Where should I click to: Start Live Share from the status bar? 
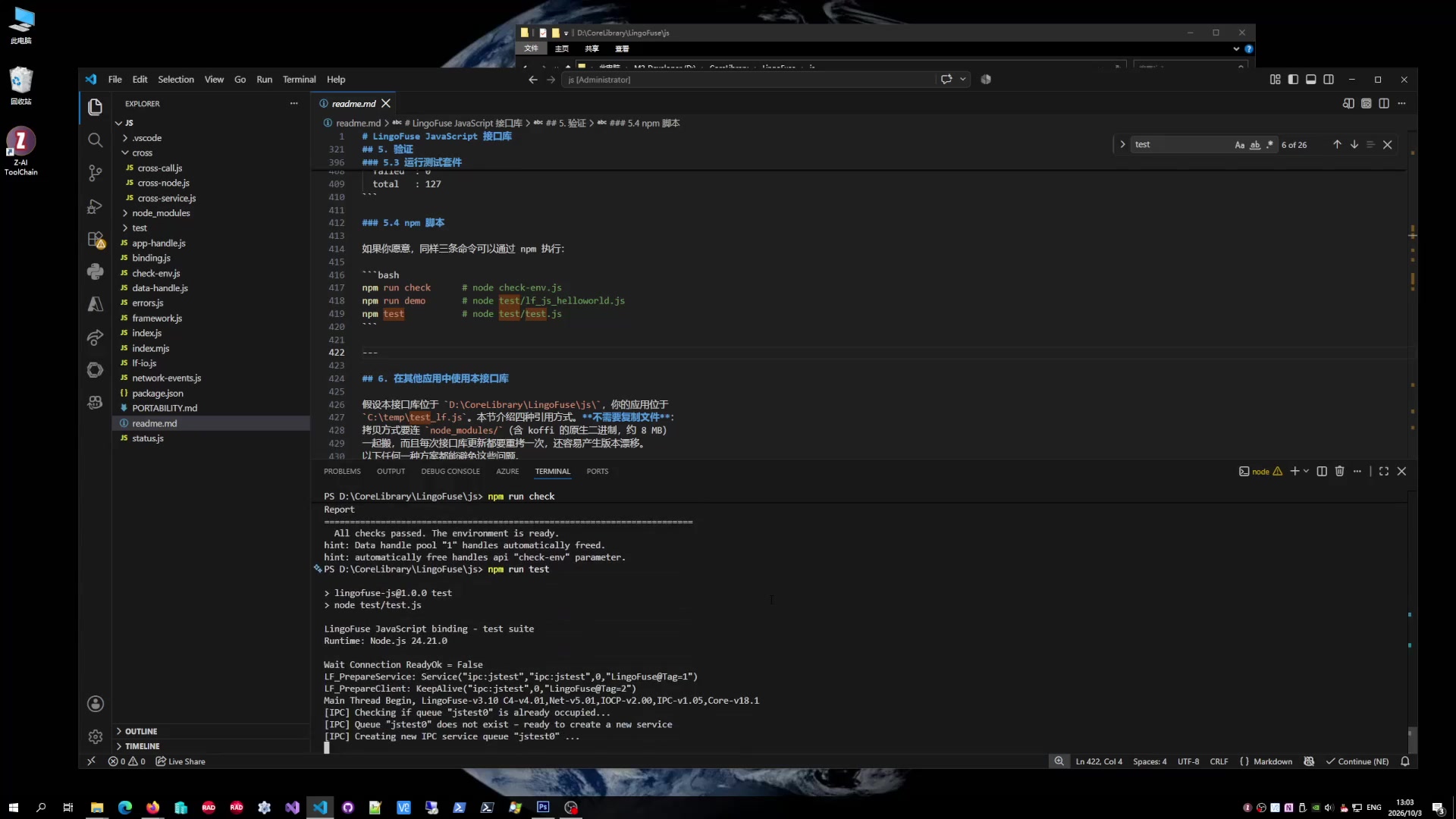pyautogui.click(x=180, y=761)
